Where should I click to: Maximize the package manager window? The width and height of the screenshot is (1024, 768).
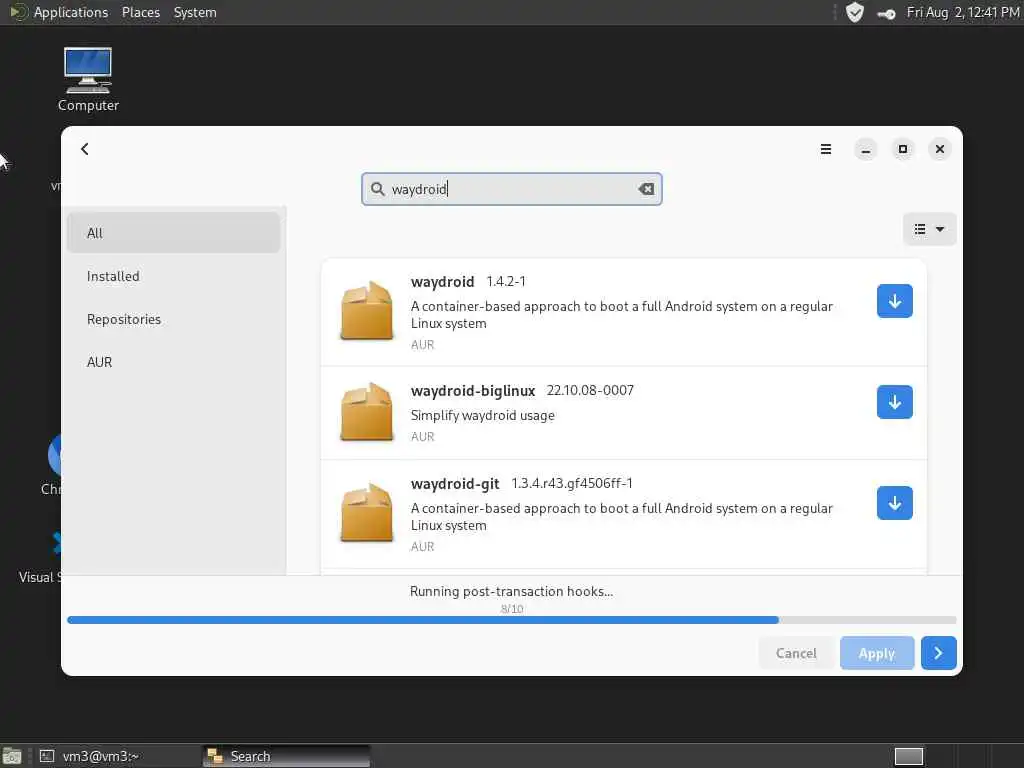pos(903,149)
